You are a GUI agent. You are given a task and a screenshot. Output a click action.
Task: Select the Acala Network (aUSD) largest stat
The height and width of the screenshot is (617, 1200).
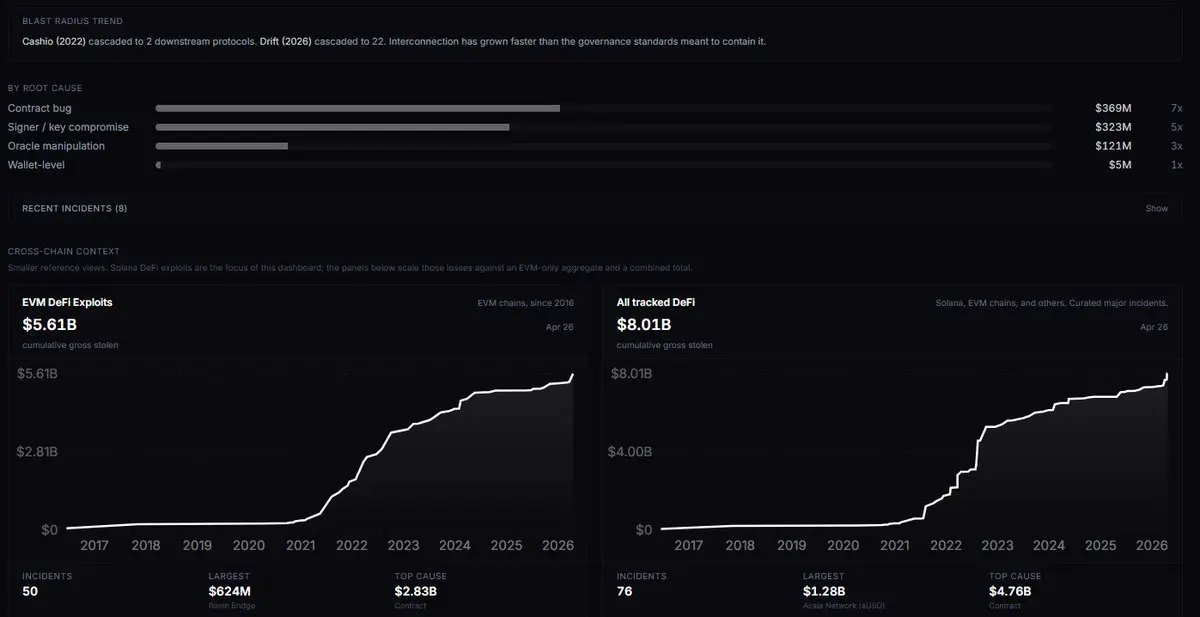point(825,593)
